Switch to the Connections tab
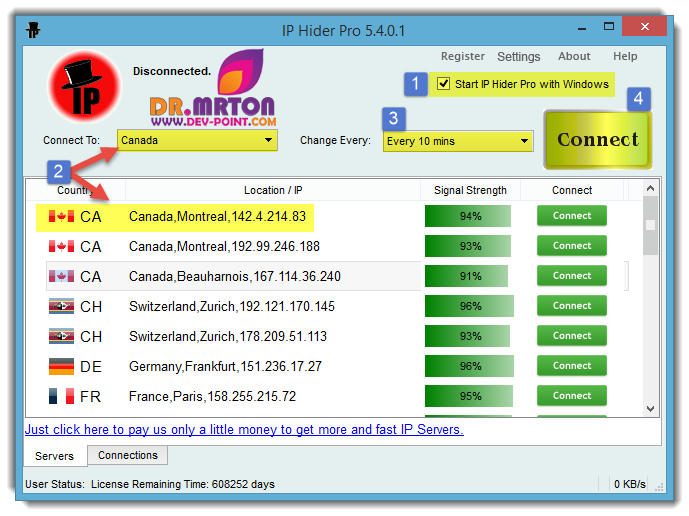This screenshot has height=516, width=689. (128, 455)
